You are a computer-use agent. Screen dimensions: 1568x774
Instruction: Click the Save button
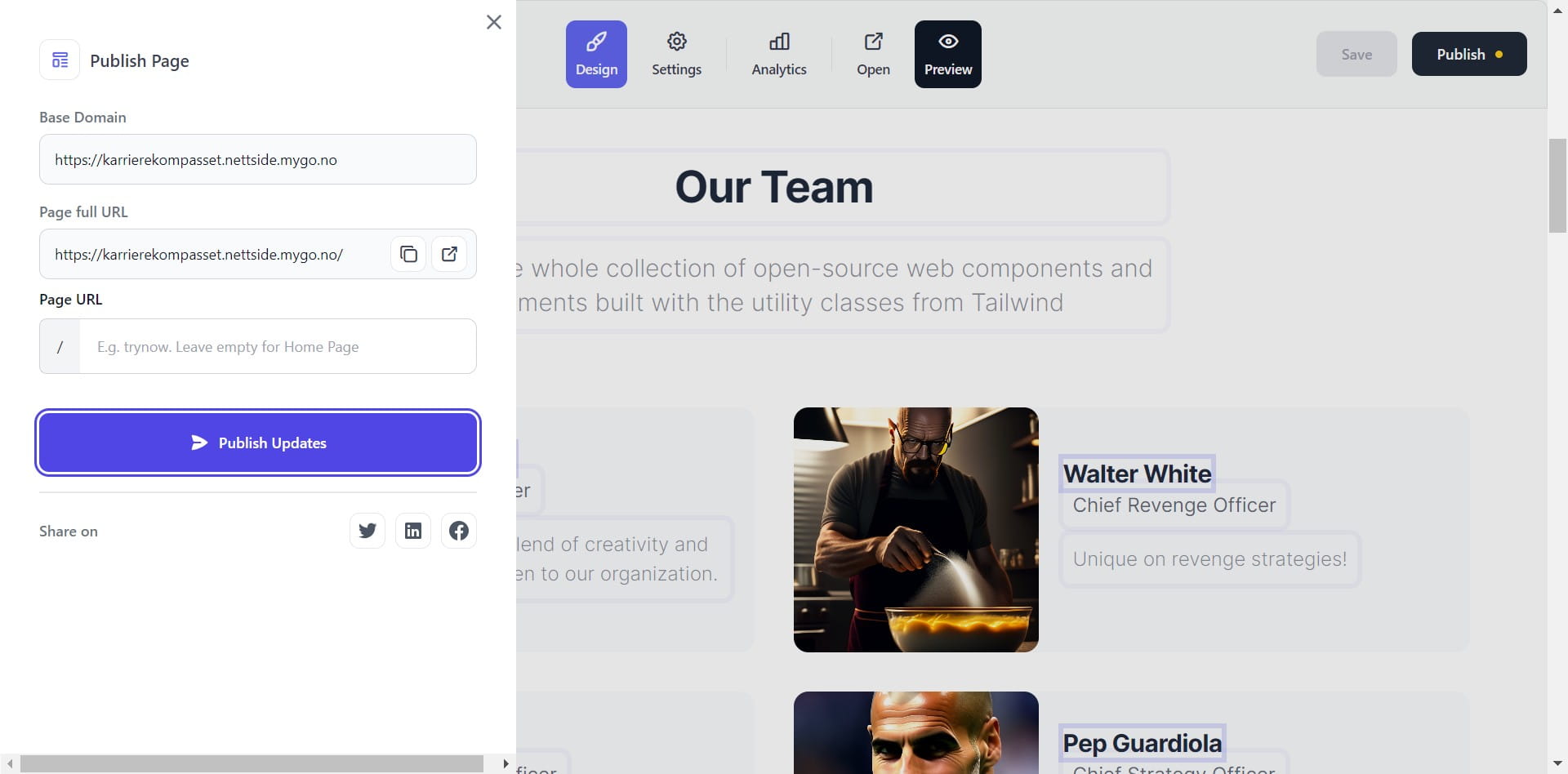point(1356,54)
